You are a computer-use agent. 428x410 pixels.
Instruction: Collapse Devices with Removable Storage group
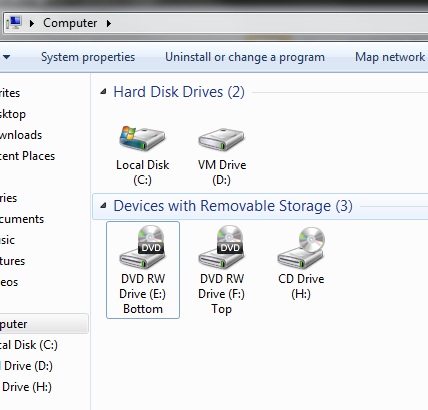pyautogui.click(x=103, y=205)
